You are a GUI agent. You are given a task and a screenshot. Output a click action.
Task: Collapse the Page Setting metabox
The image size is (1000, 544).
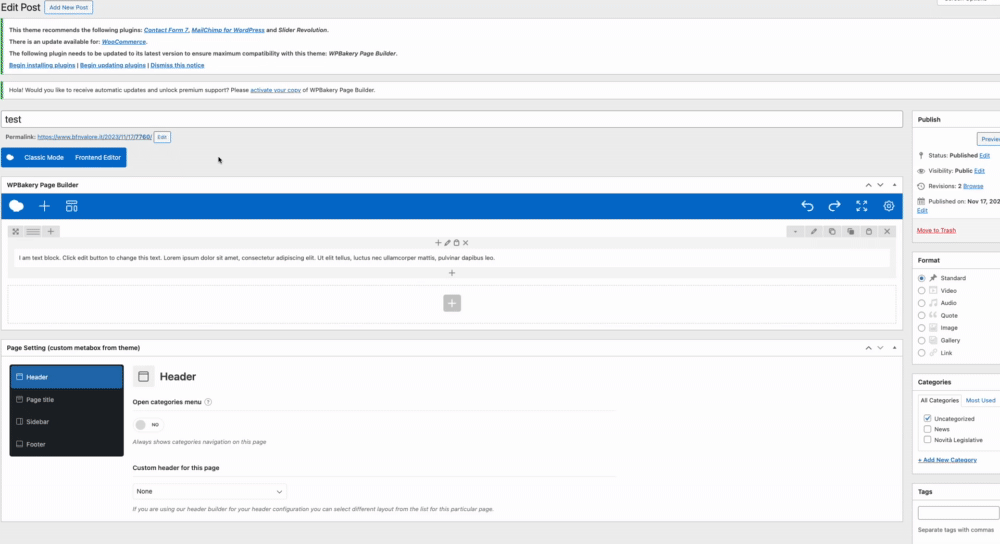[894, 348]
